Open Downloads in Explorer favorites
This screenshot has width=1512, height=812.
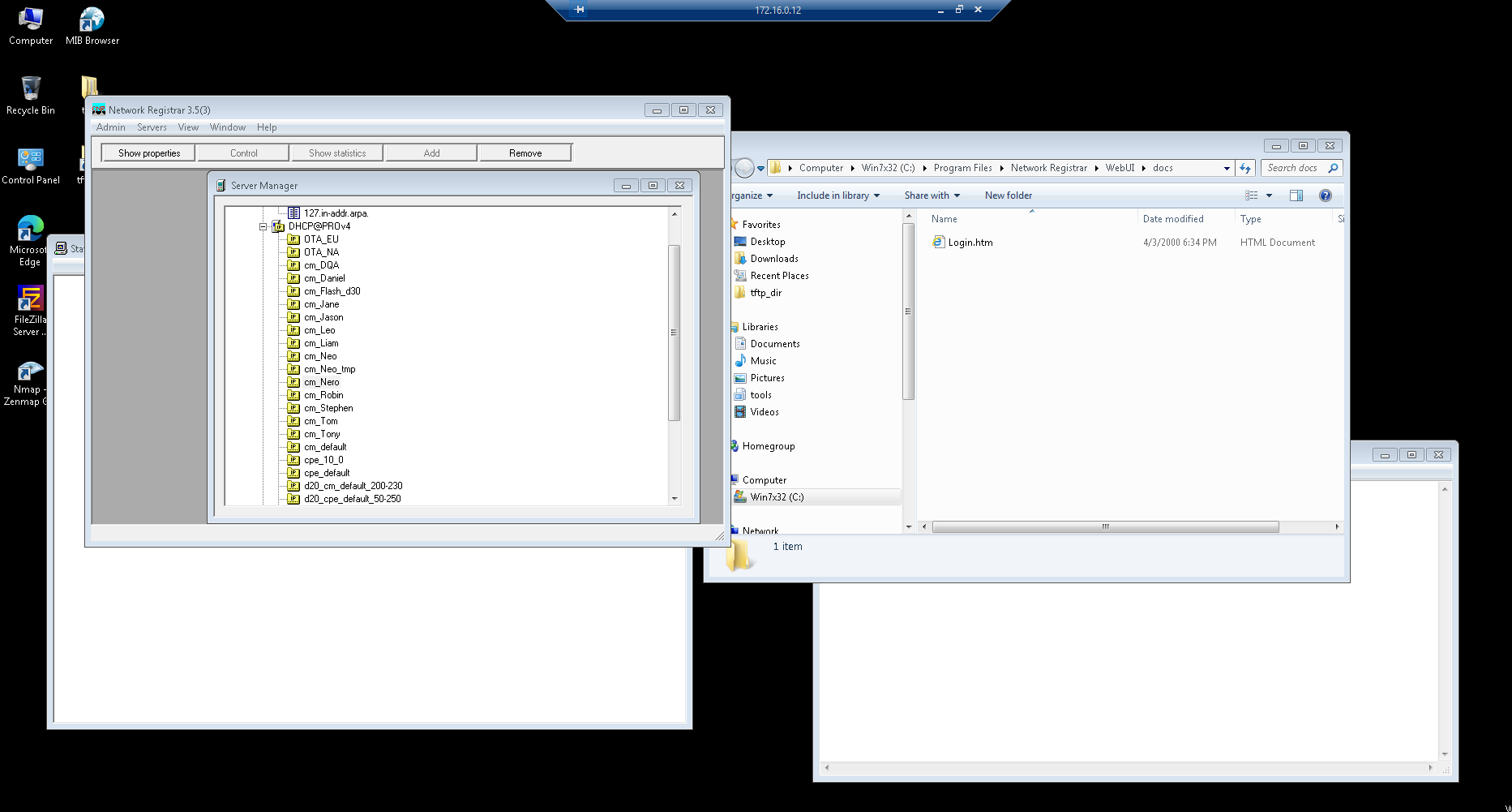click(774, 259)
